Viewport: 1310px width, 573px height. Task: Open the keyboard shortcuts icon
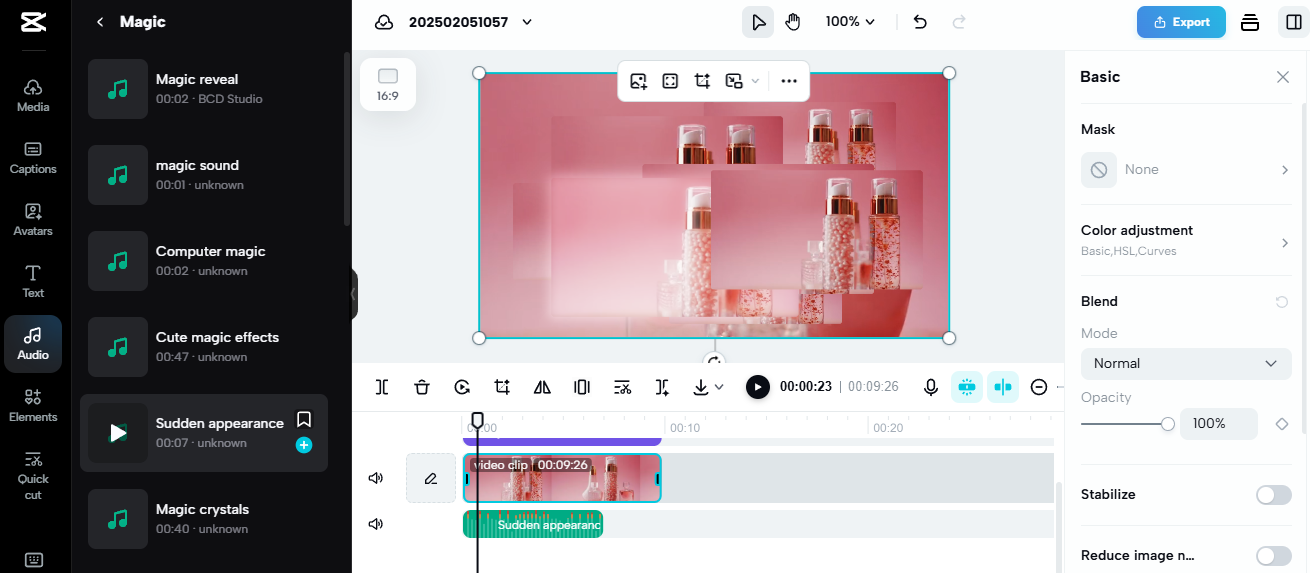(x=33, y=559)
